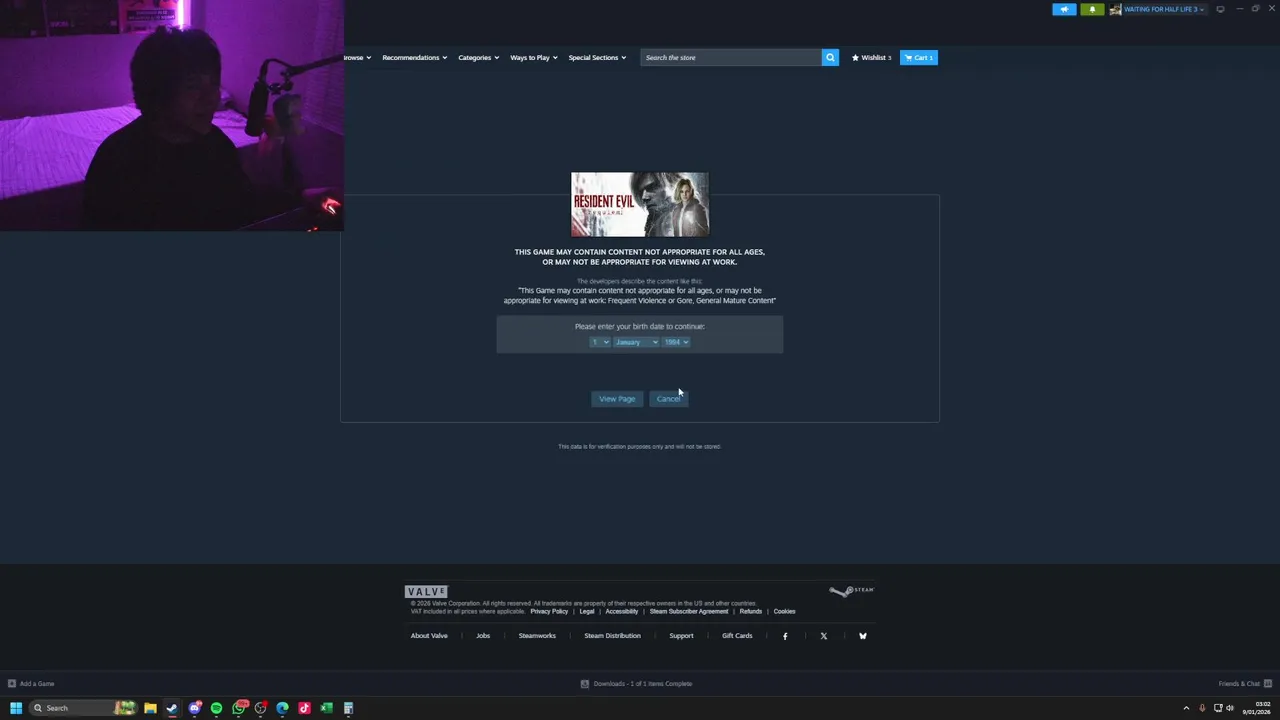
Task: Click the X social icon in footer
Action: tap(824, 636)
